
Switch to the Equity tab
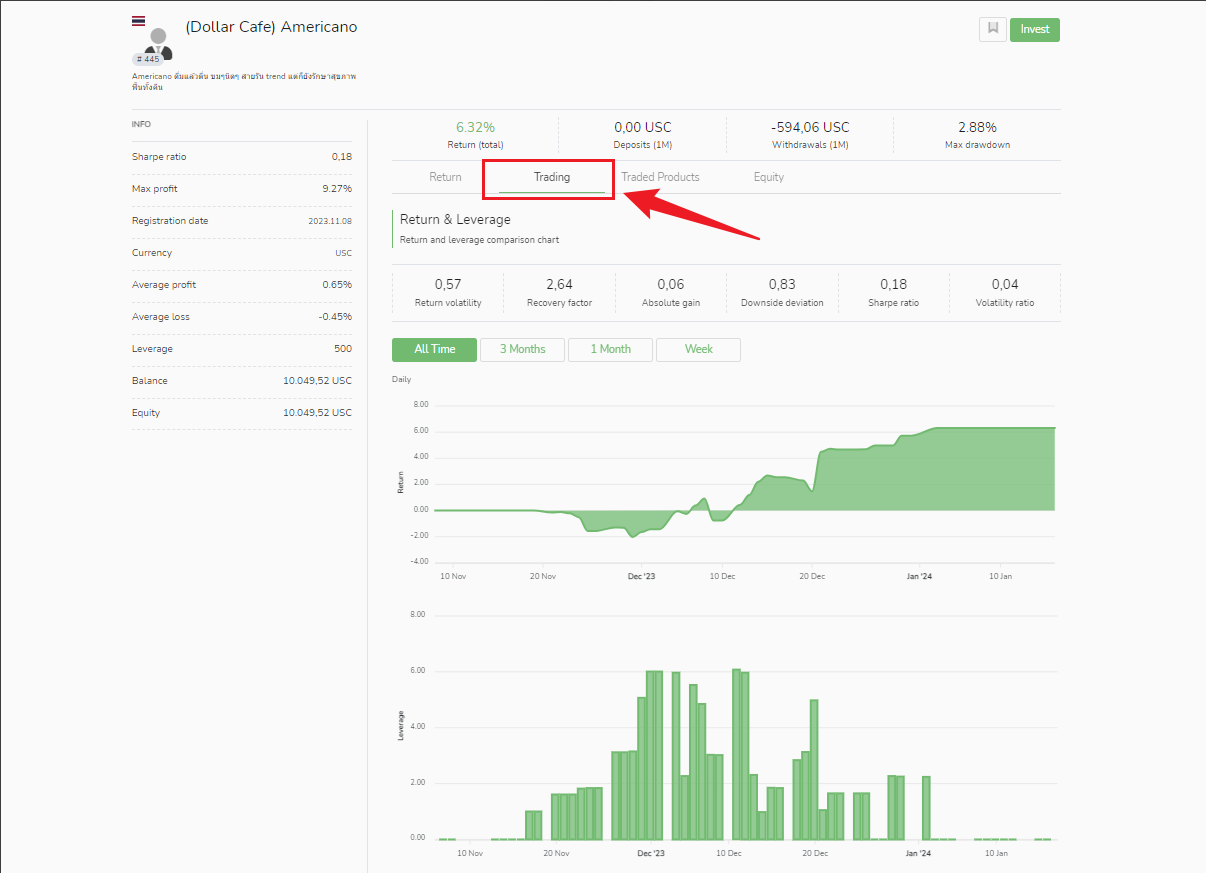coord(769,177)
